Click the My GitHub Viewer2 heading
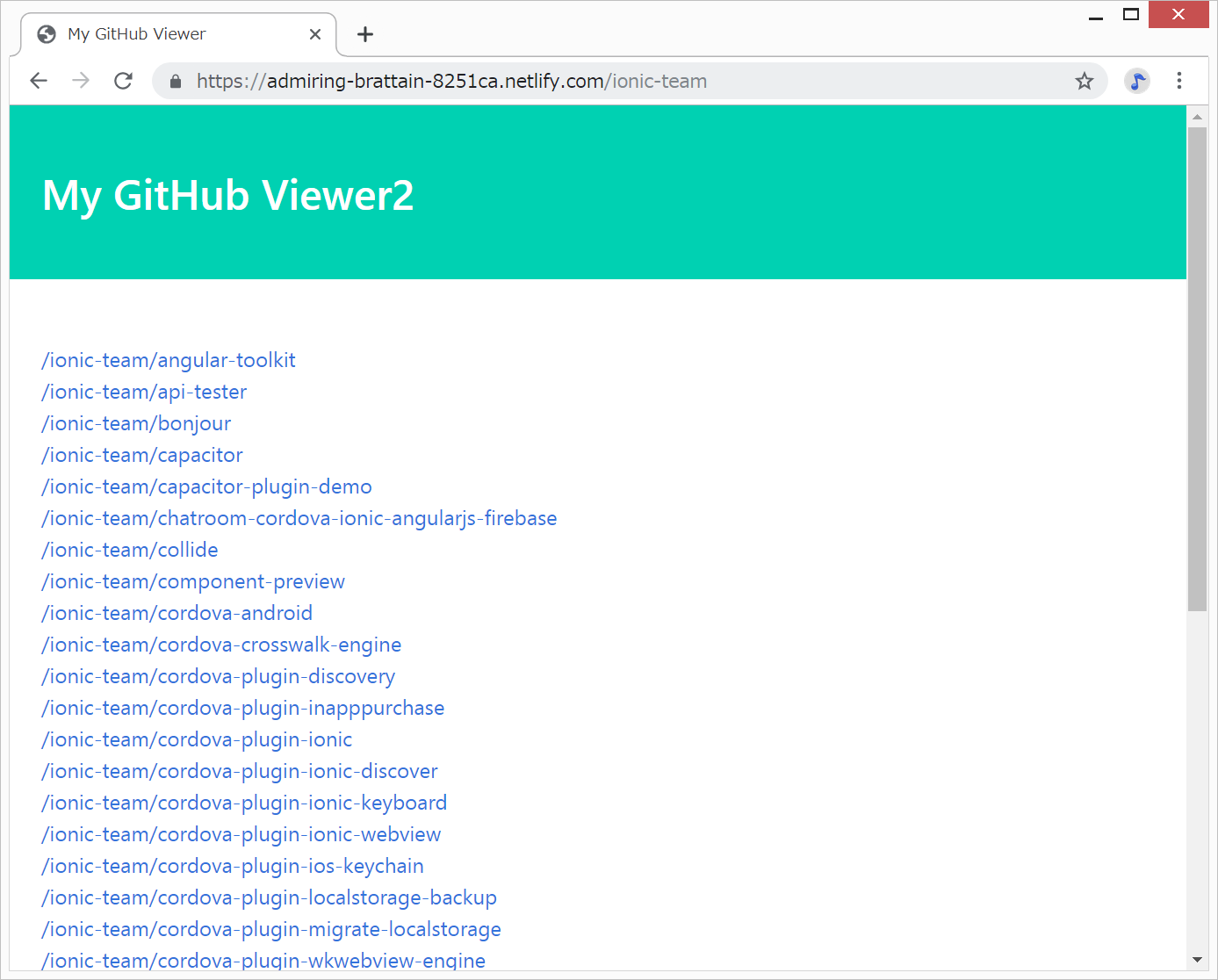 (228, 195)
